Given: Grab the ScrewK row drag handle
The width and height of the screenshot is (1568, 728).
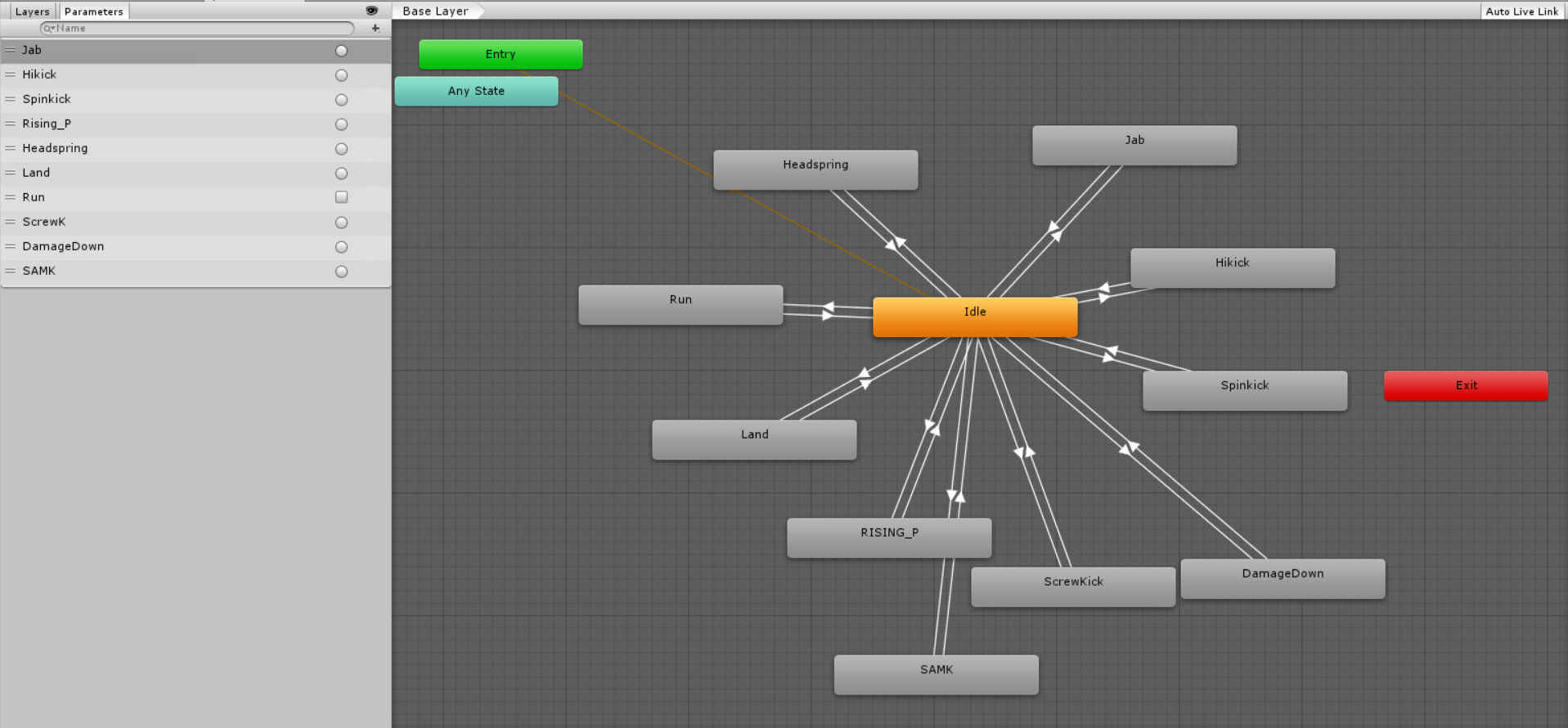Looking at the screenshot, I should click(11, 222).
